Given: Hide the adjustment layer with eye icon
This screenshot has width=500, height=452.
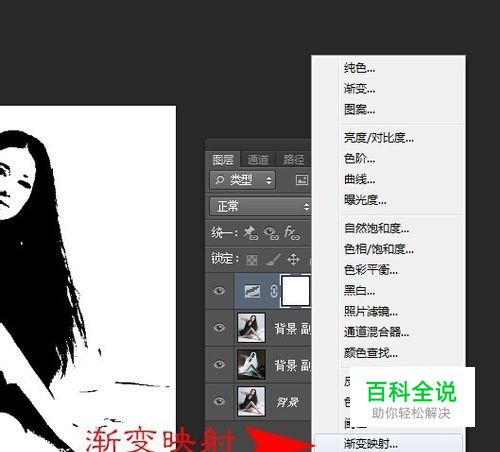Looking at the screenshot, I should click(219, 291).
